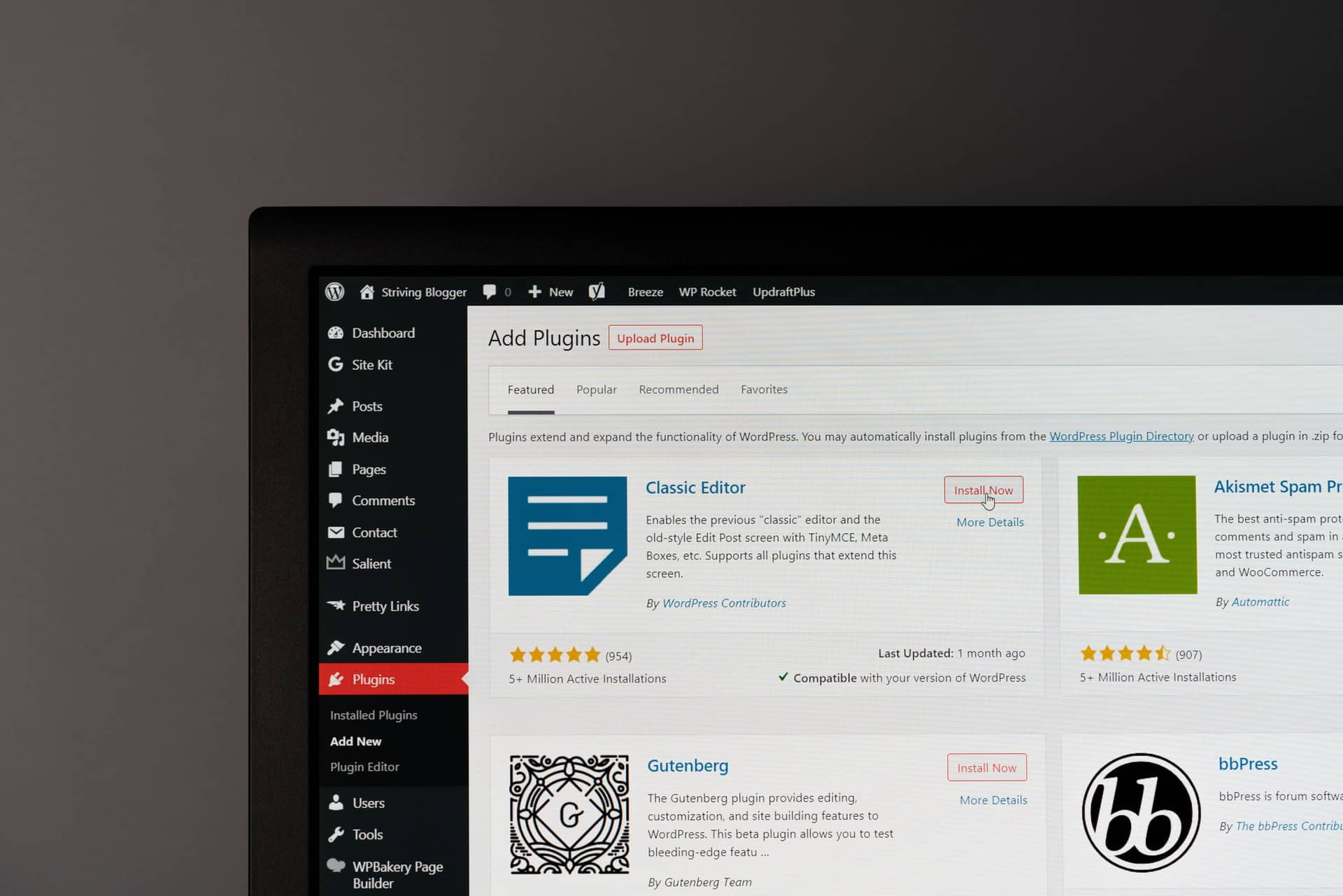The width and height of the screenshot is (1343, 896).
Task: Click the Add New menu item
Action: click(355, 740)
